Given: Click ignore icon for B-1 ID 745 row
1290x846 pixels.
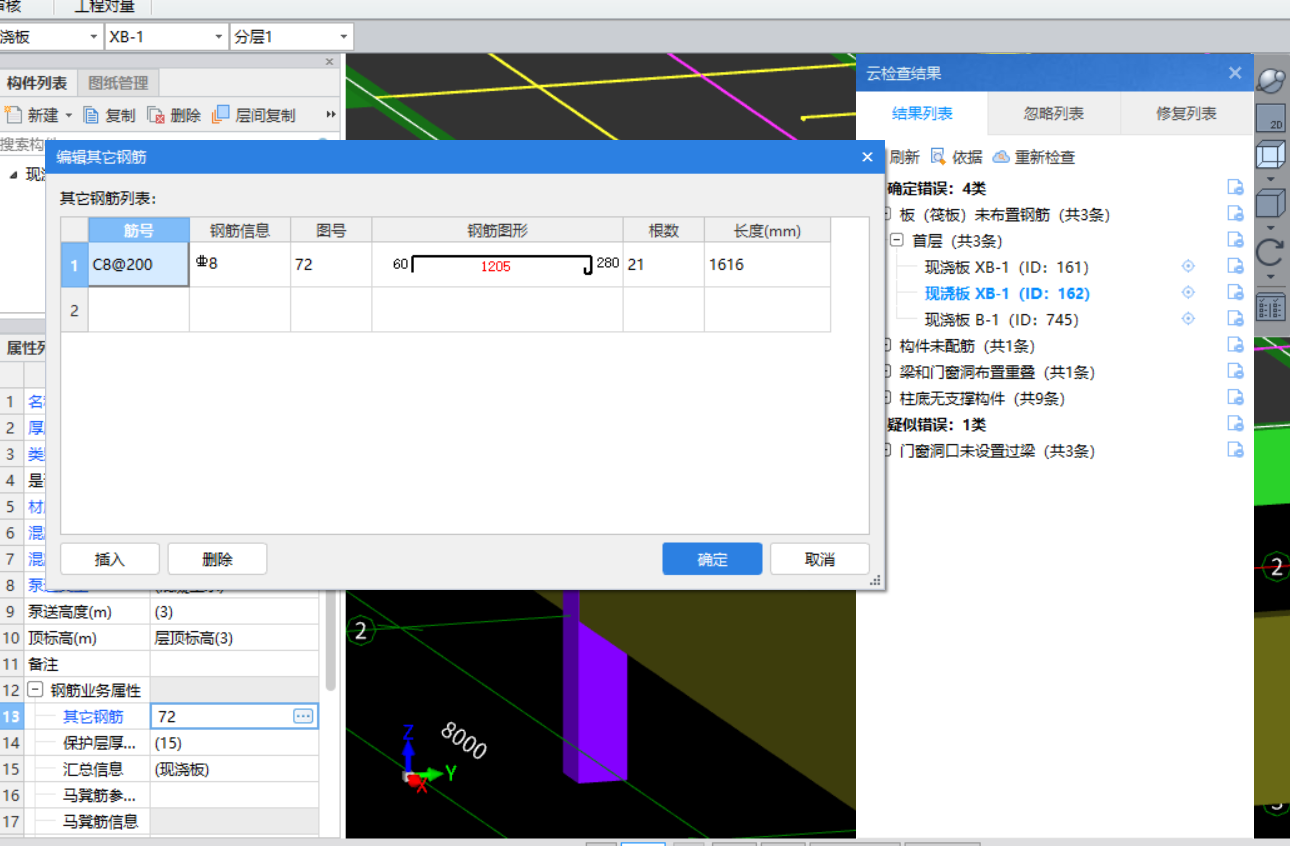Looking at the screenshot, I should point(1236,319).
